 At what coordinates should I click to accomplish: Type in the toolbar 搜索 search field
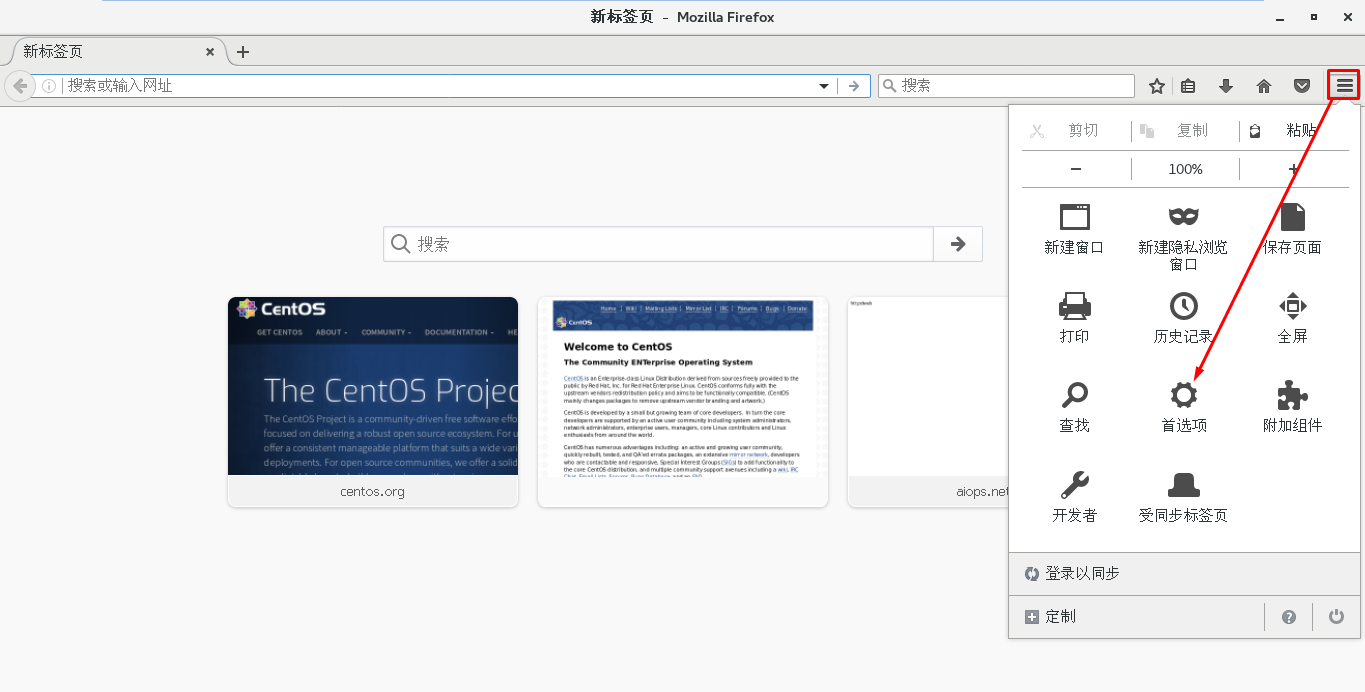(x=1006, y=86)
